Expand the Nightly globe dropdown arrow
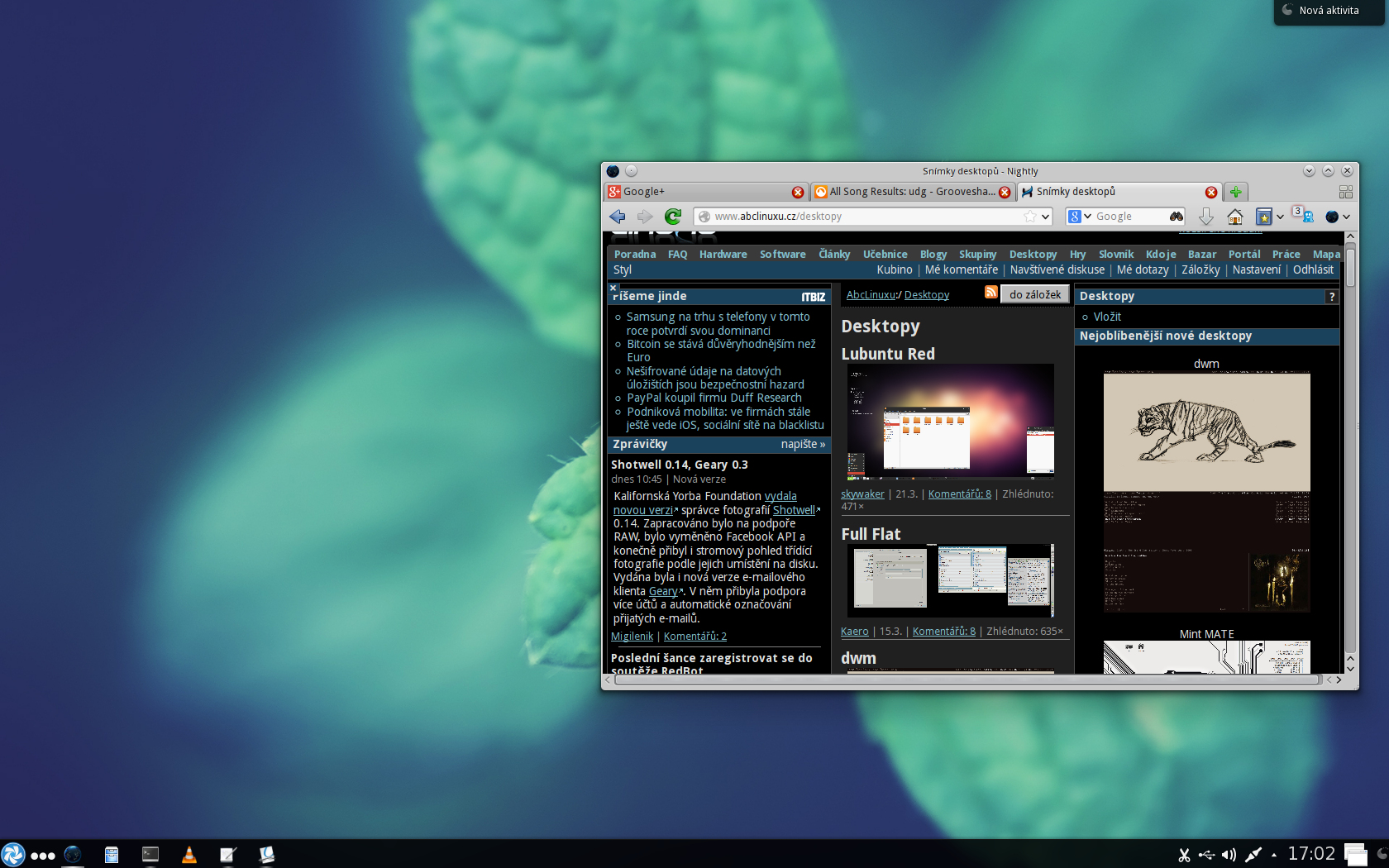This screenshot has height=868, width=1389. pos(1347,217)
